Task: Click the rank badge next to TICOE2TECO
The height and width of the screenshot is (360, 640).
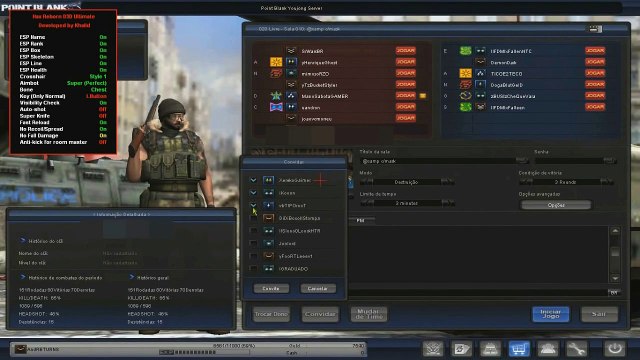Action: 480,73
